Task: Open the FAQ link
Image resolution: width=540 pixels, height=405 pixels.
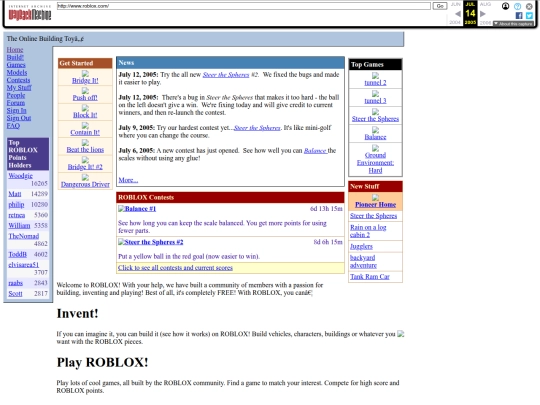Action: (13, 125)
